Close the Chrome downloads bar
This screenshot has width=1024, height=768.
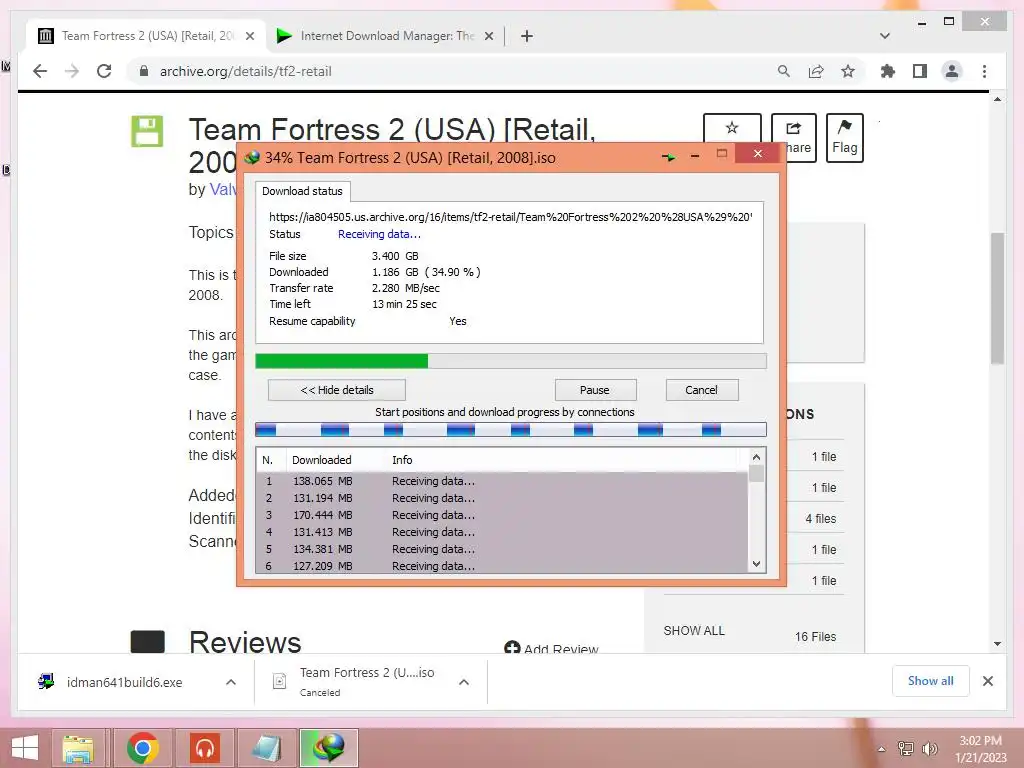click(x=988, y=681)
